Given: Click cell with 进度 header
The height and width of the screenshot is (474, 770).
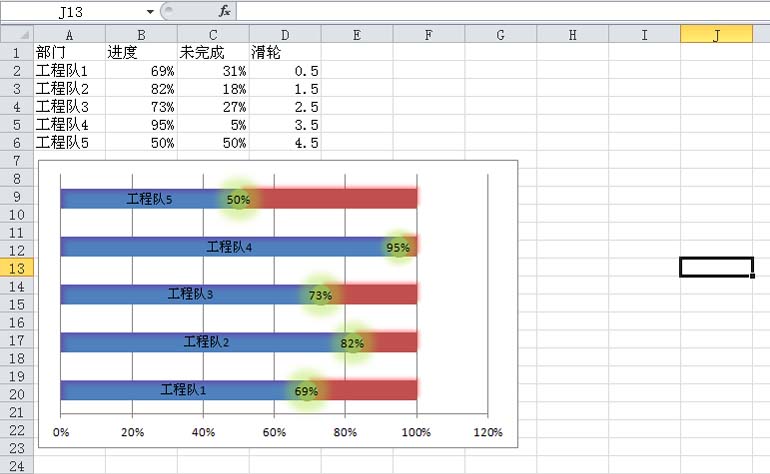Looking at the screenshot, I should click(141, 53).
